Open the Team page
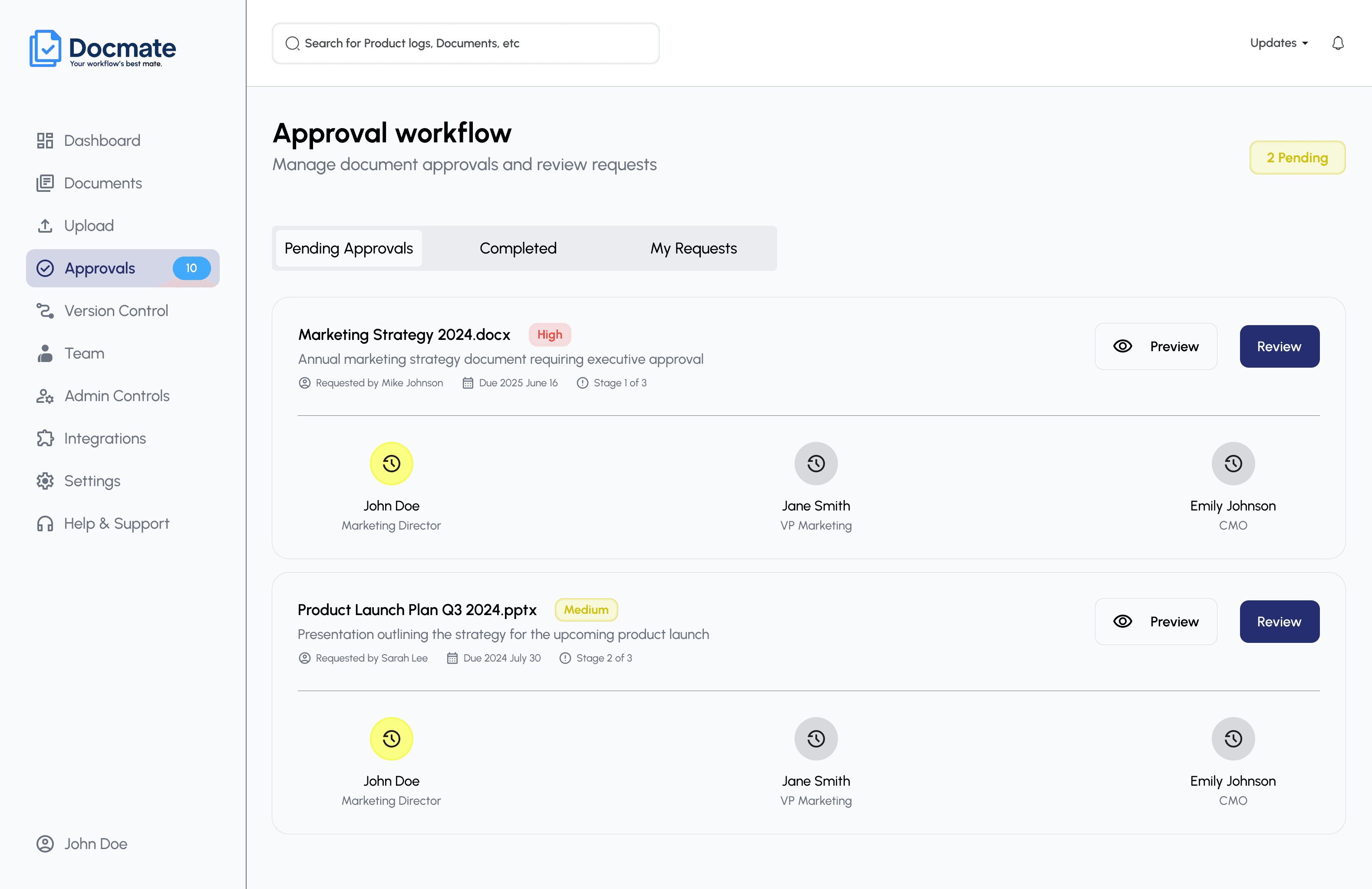The height and width of the screenshot is (889, 1372). 70,353
